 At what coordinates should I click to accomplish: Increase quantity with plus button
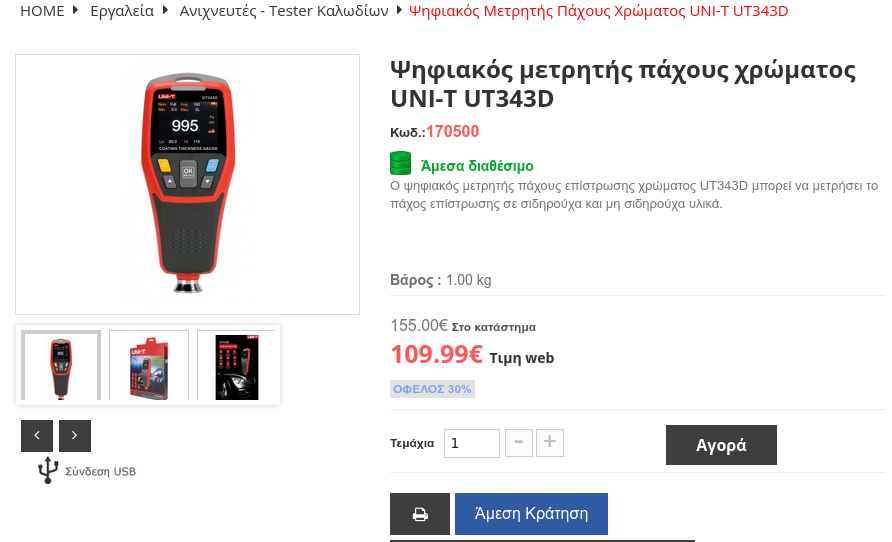tap(550, 443)
